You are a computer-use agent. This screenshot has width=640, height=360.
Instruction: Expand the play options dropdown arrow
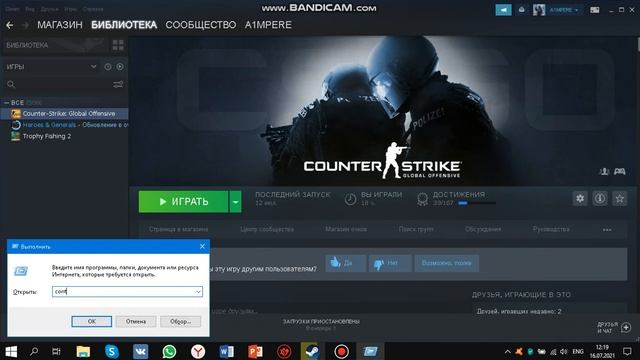[x=236, y=202]
